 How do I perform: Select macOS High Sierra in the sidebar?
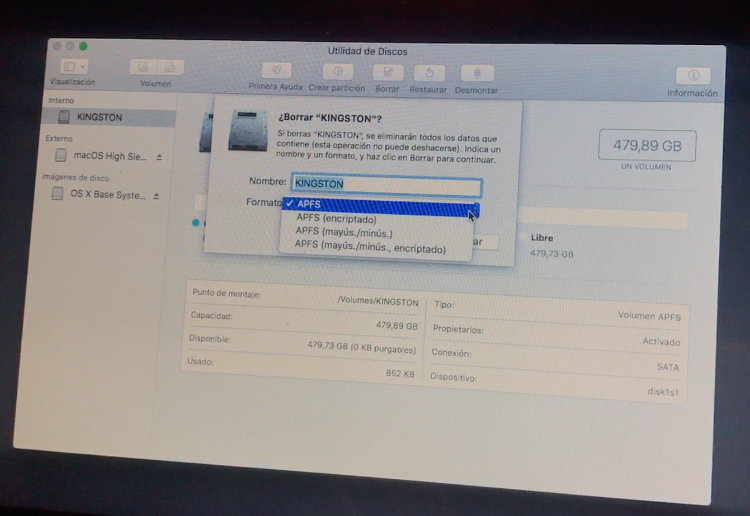click(110, 156)
